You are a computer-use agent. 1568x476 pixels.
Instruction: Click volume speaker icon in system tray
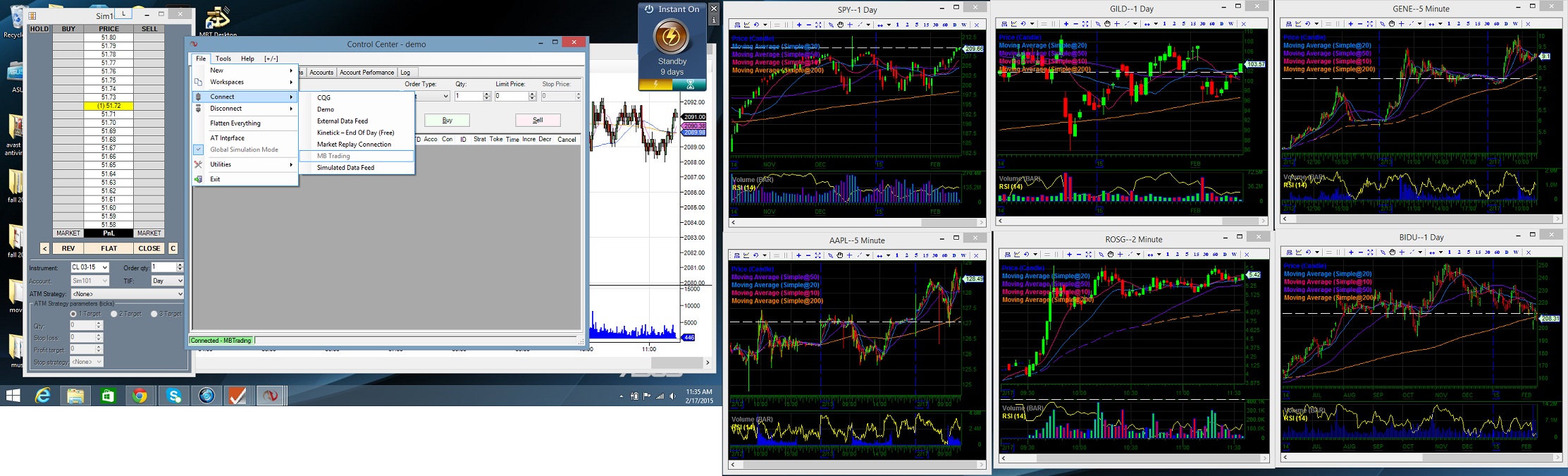click(673, 396)
